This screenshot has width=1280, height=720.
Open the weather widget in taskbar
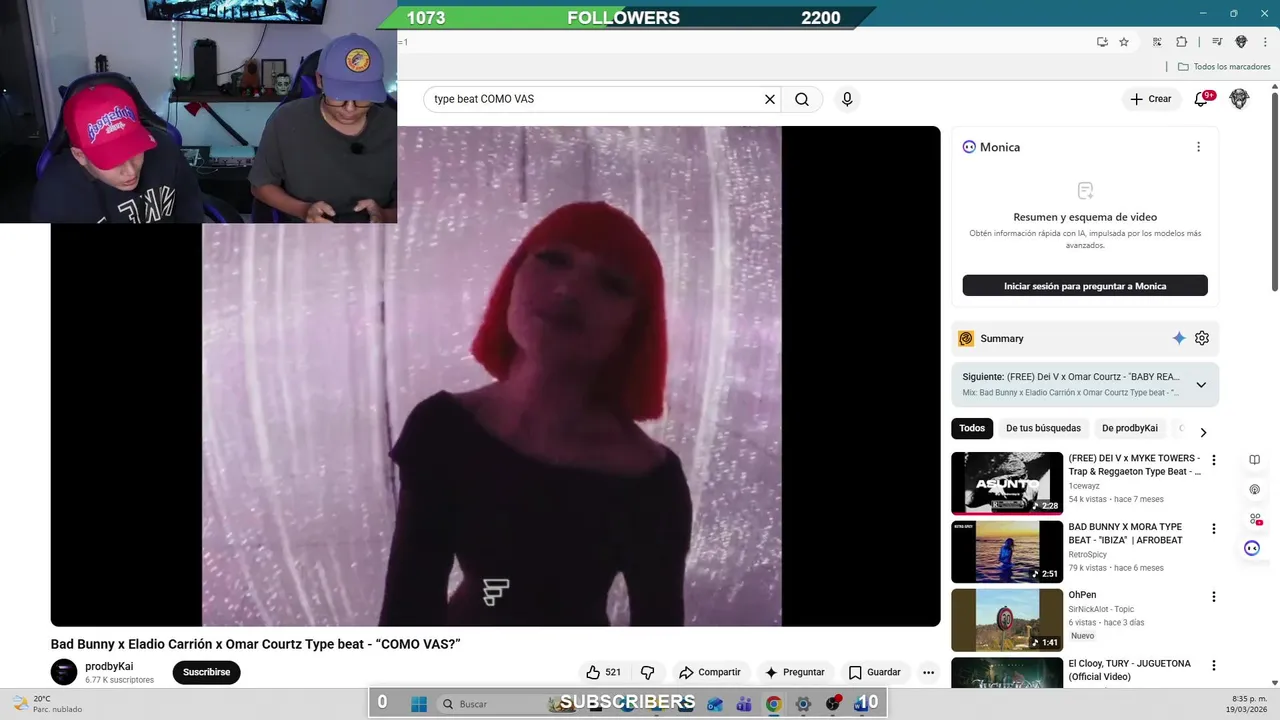coord(46,704)
